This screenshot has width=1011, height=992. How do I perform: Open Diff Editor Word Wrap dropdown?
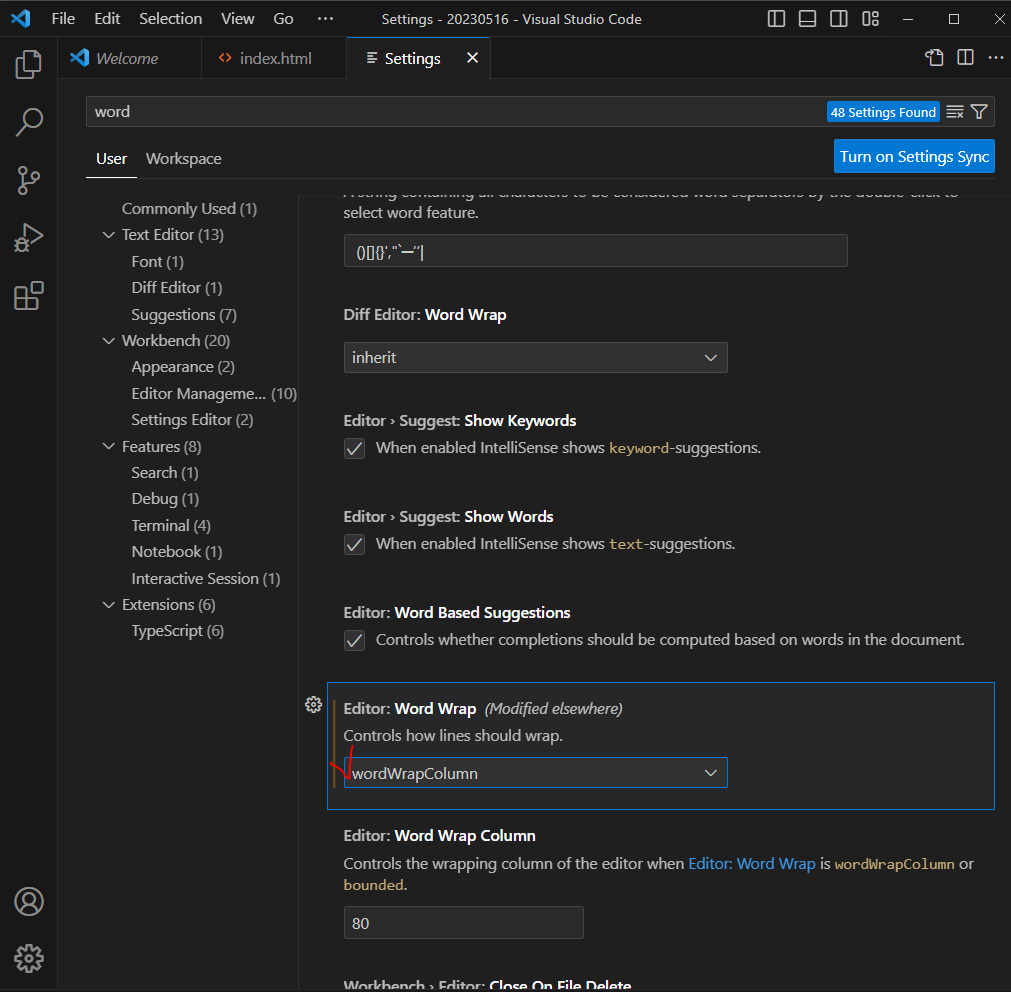535,358
